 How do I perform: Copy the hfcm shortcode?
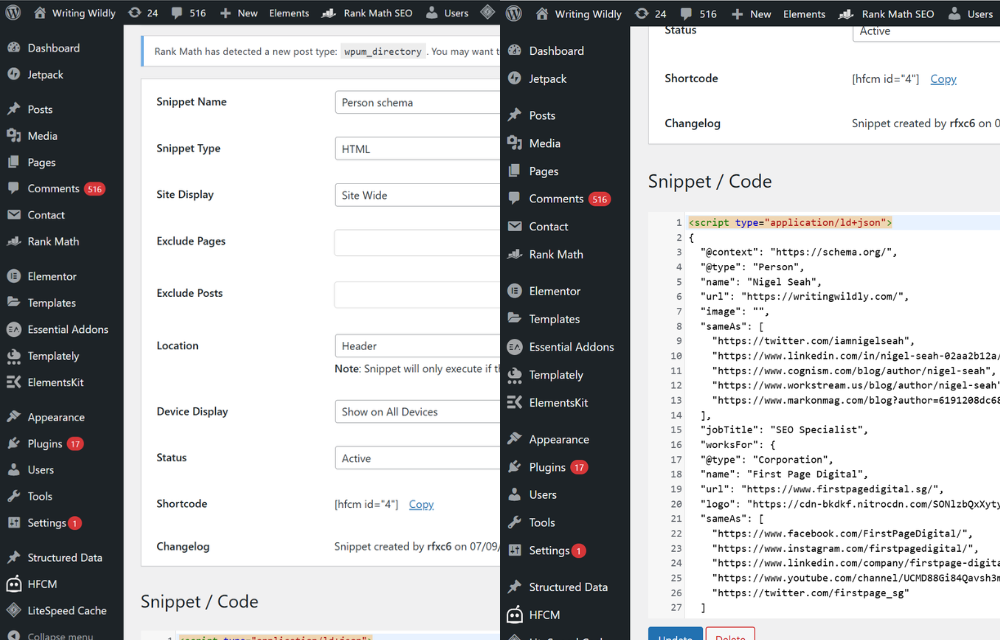(421, 504)
